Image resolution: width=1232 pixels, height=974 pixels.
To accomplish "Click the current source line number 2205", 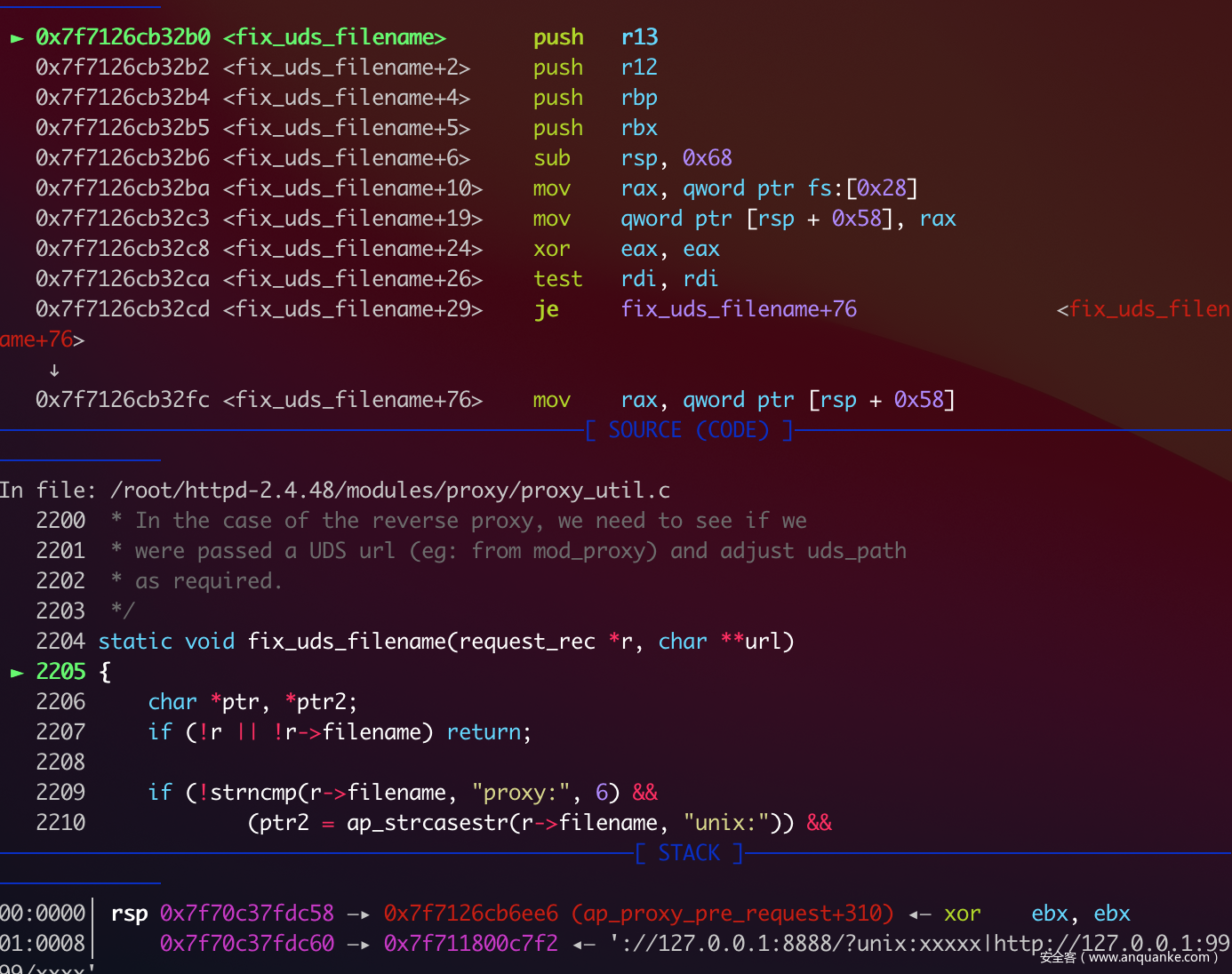I will [x=60, y=672].
